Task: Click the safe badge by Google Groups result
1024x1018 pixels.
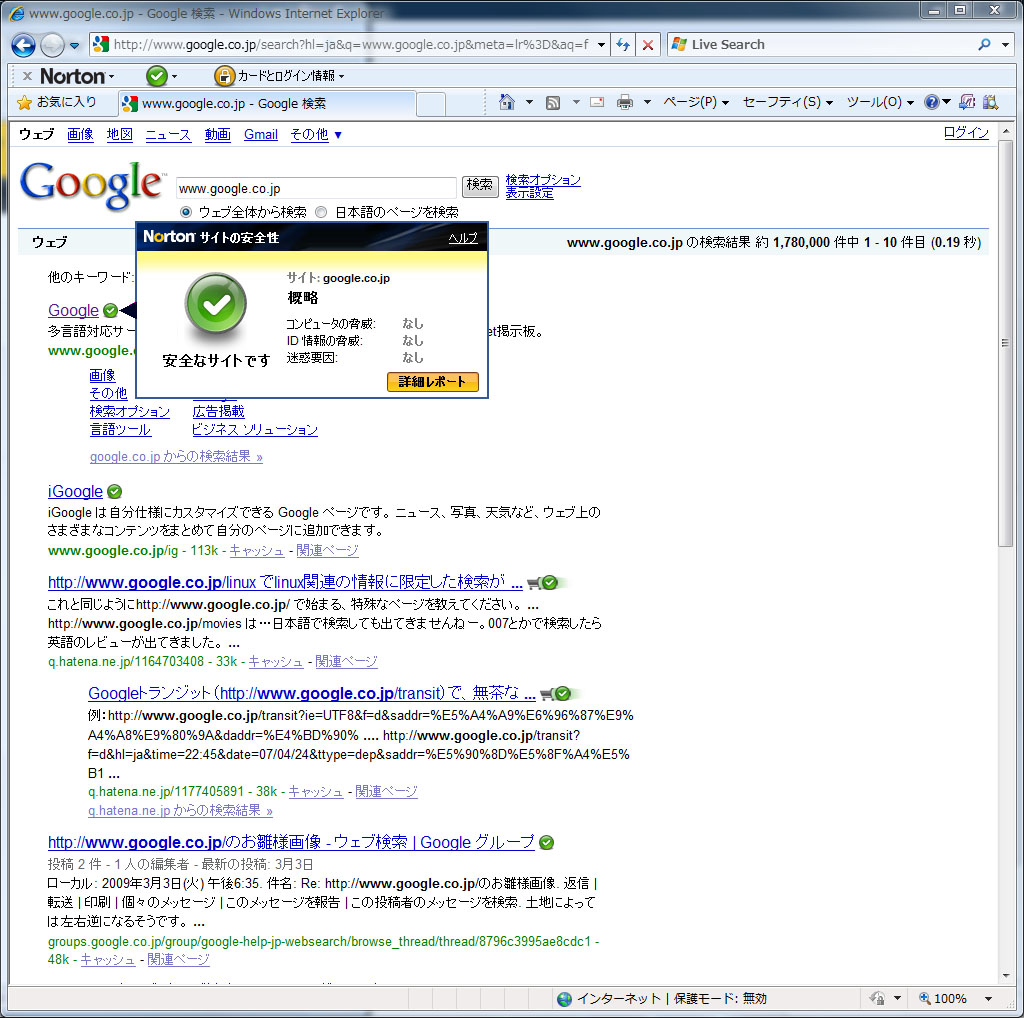Action: 547,842
